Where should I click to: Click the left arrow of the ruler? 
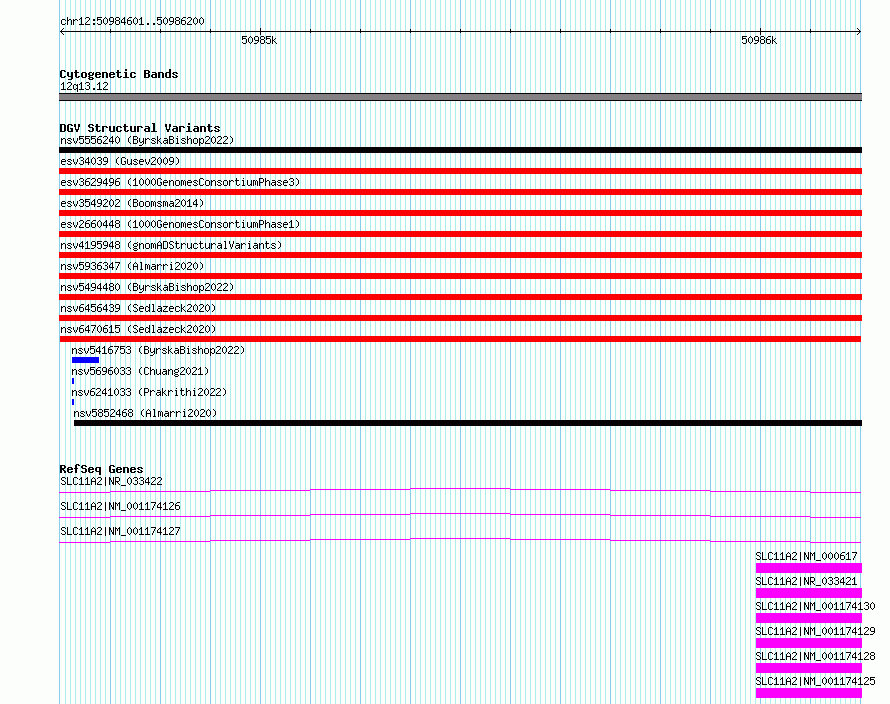click(62, 31)
